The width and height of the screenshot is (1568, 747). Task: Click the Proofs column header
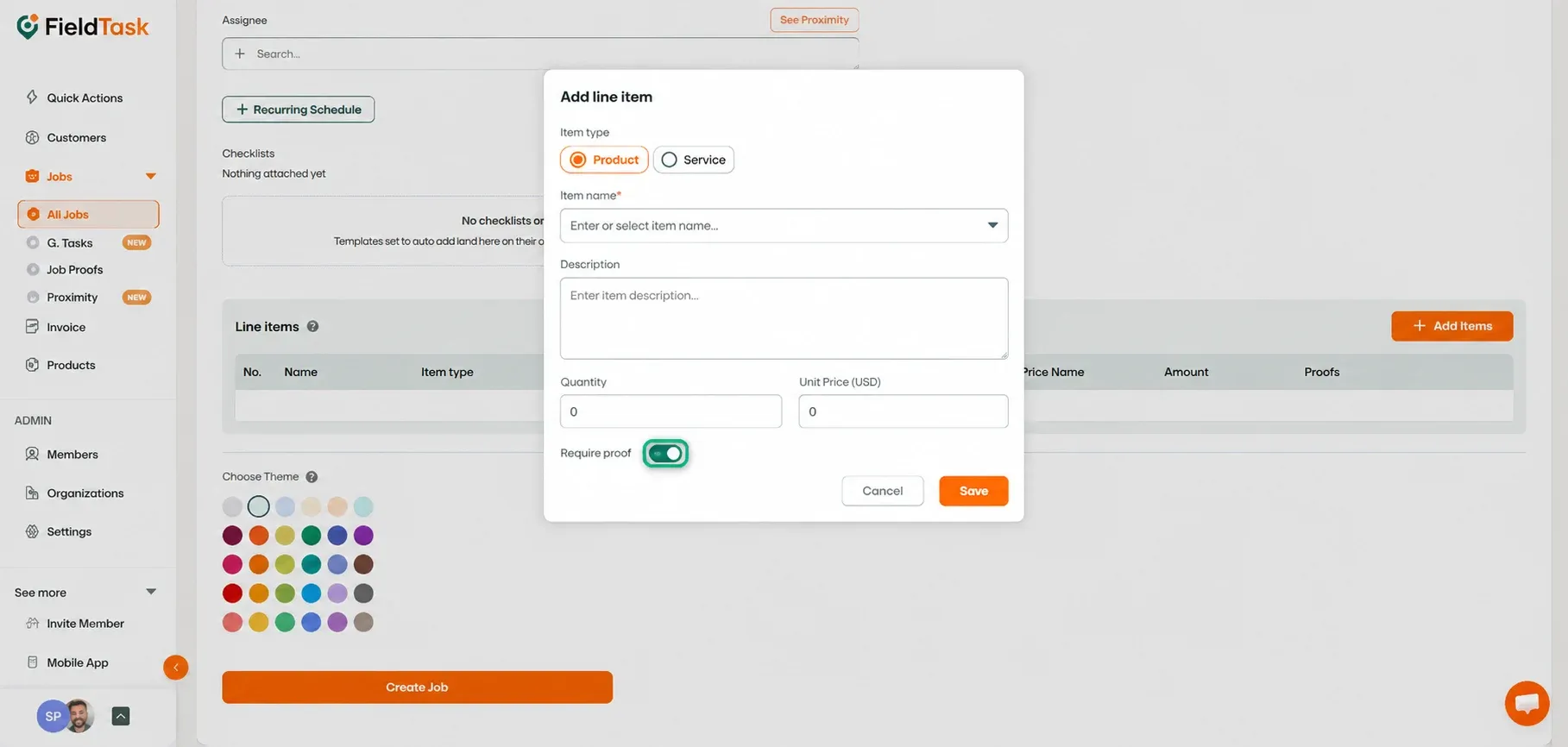(x=1321, y=372)
